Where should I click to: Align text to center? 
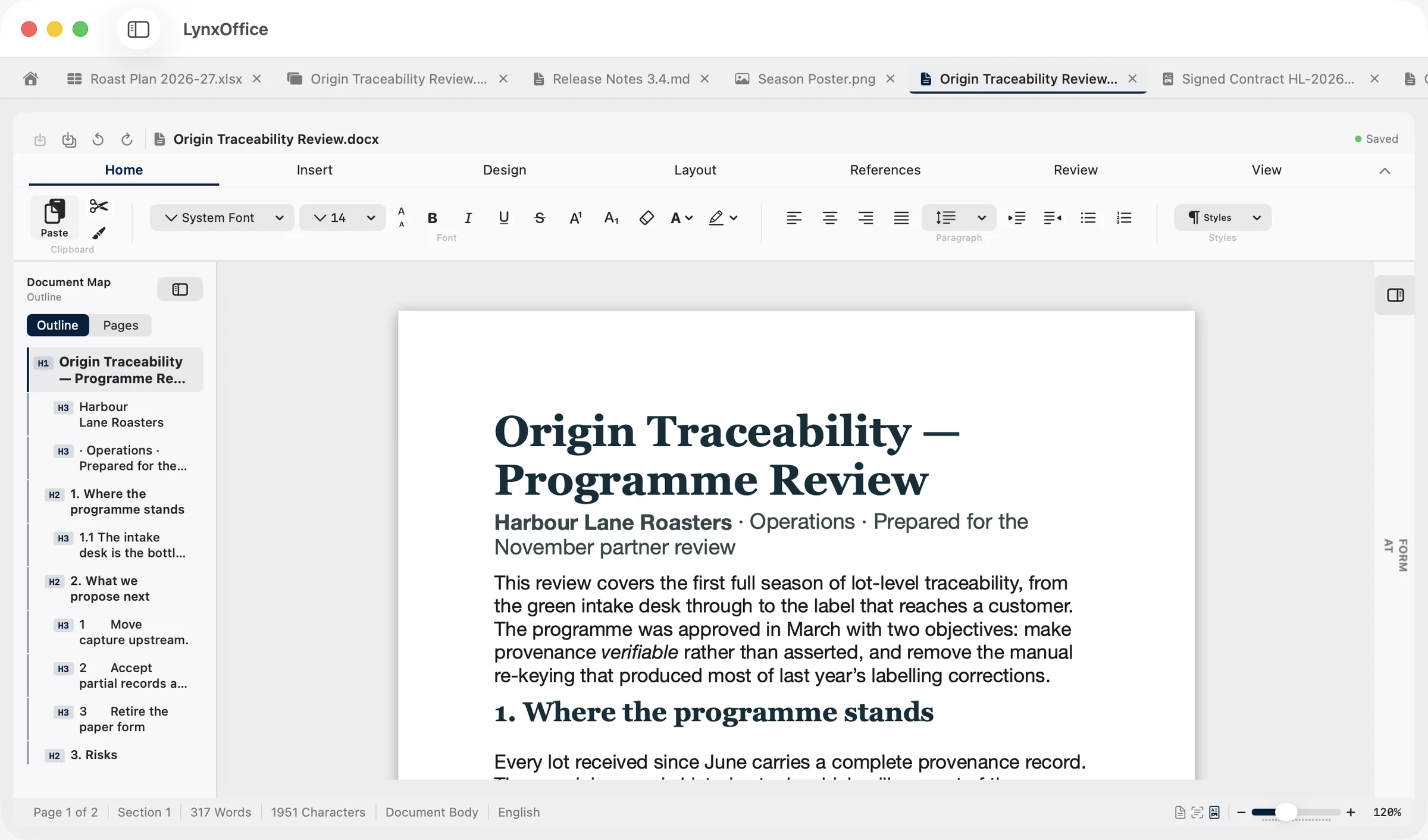830,218
